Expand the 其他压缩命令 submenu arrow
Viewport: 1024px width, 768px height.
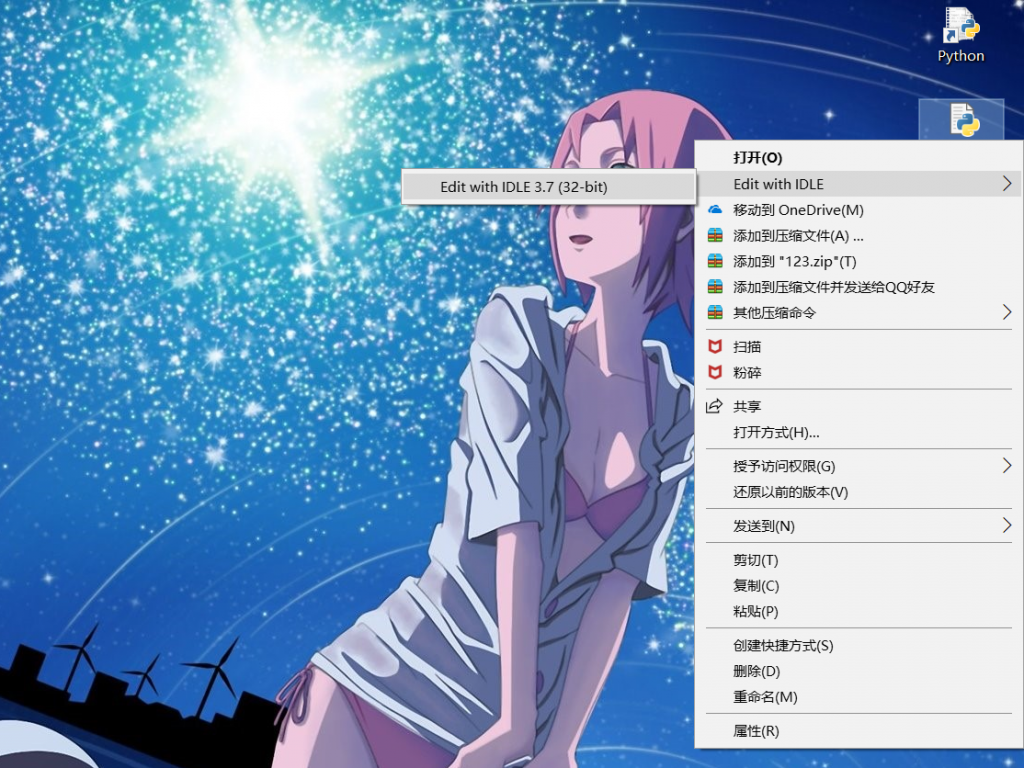pos(1006,313)
